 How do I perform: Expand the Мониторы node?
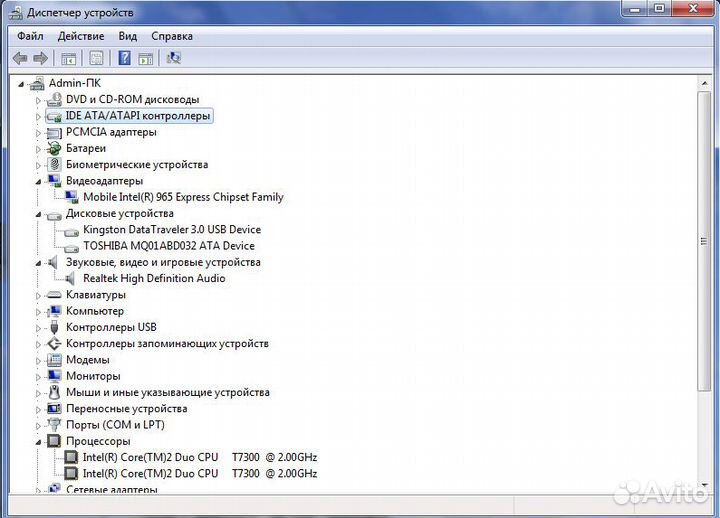pos(39,377)
